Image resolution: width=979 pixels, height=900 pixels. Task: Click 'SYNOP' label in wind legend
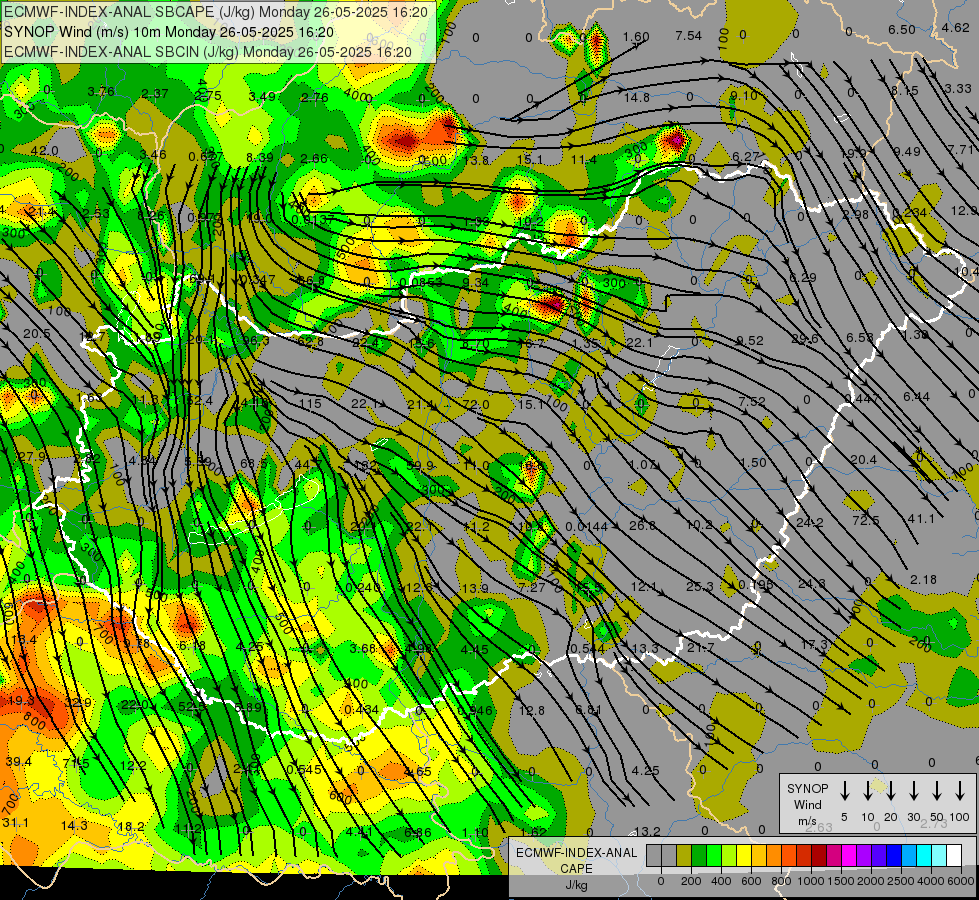(x=807, y=789)
